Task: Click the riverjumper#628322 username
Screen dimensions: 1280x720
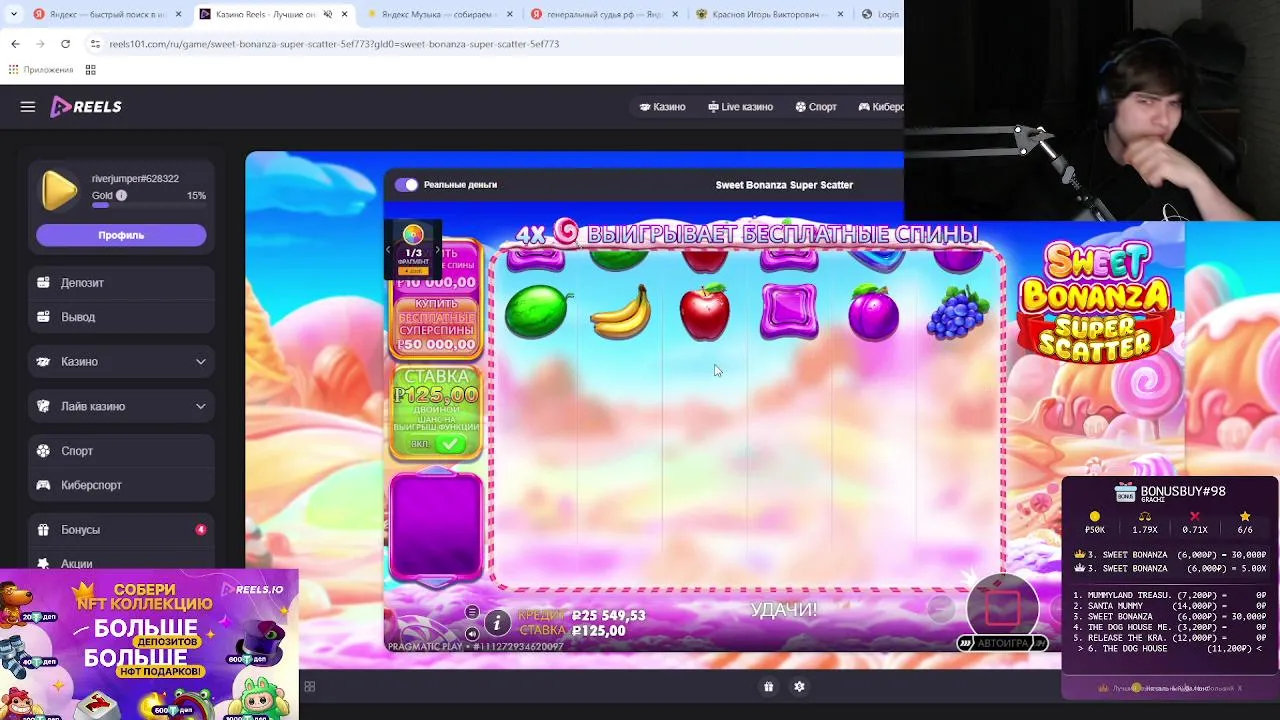Action: [x=135, y=179]
